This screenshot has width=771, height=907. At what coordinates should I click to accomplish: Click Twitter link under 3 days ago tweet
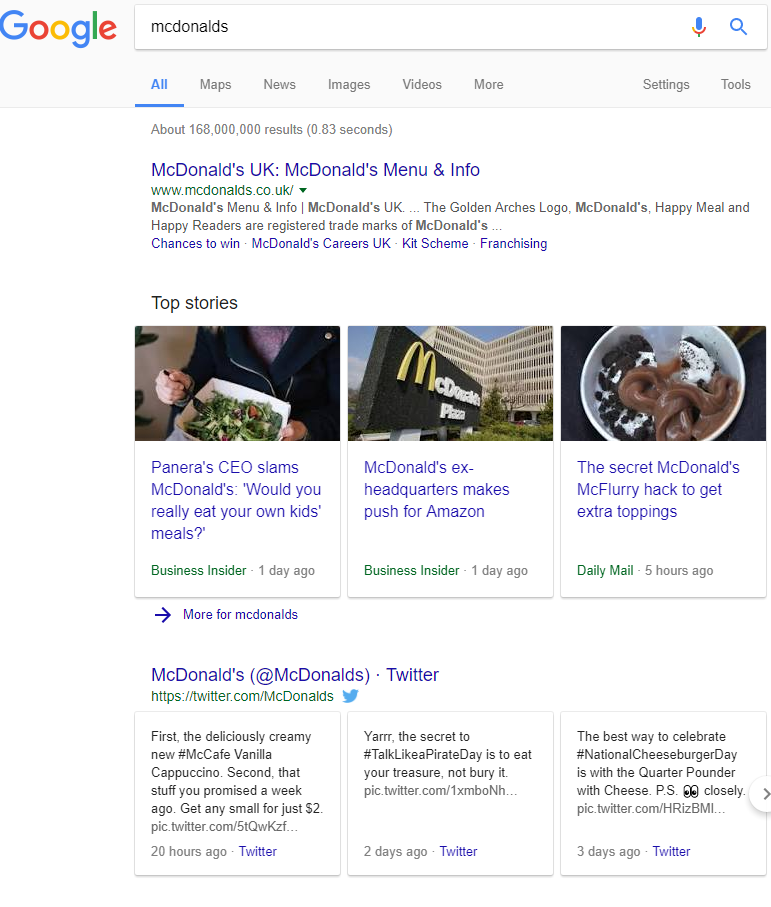671,851
